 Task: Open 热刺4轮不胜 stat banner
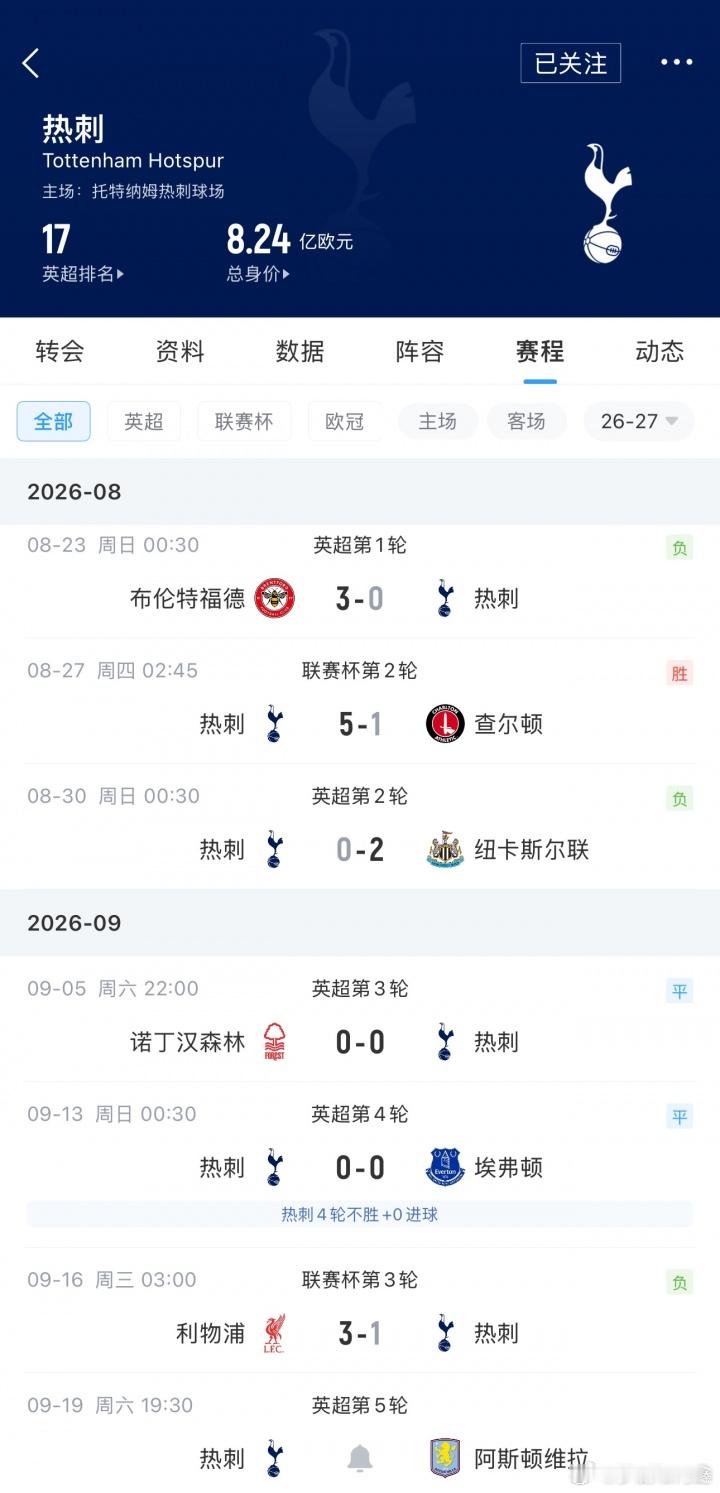click(360, 1215)
